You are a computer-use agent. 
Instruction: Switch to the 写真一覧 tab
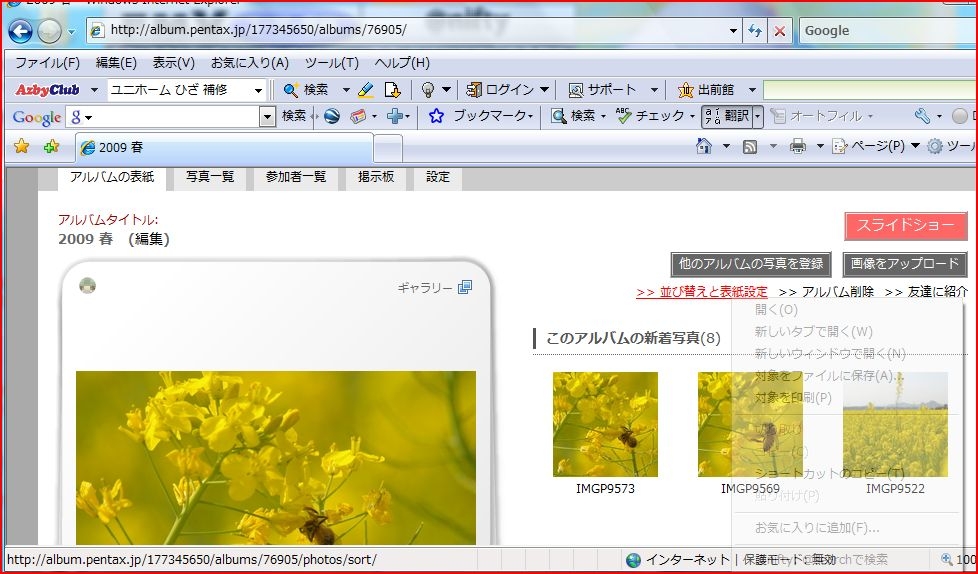click(210, 177)
